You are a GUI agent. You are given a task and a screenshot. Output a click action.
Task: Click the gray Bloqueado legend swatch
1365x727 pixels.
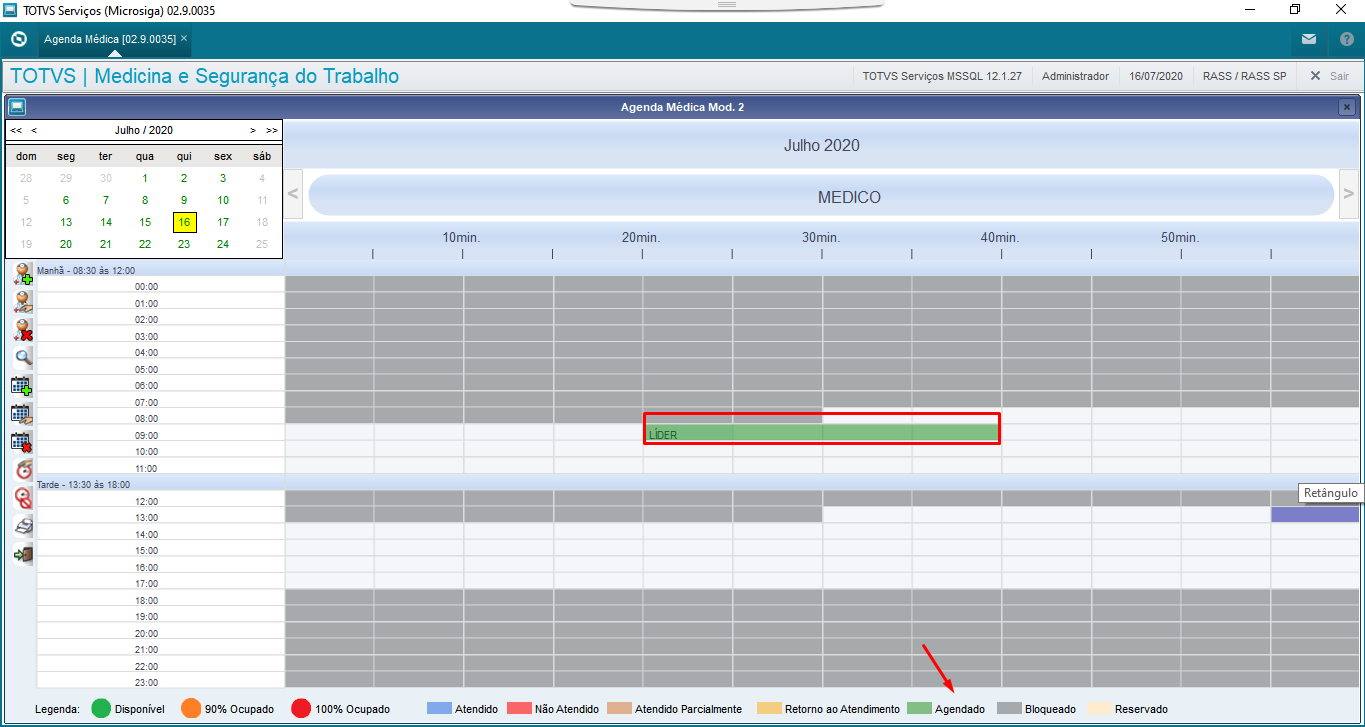pos(1008,709)
